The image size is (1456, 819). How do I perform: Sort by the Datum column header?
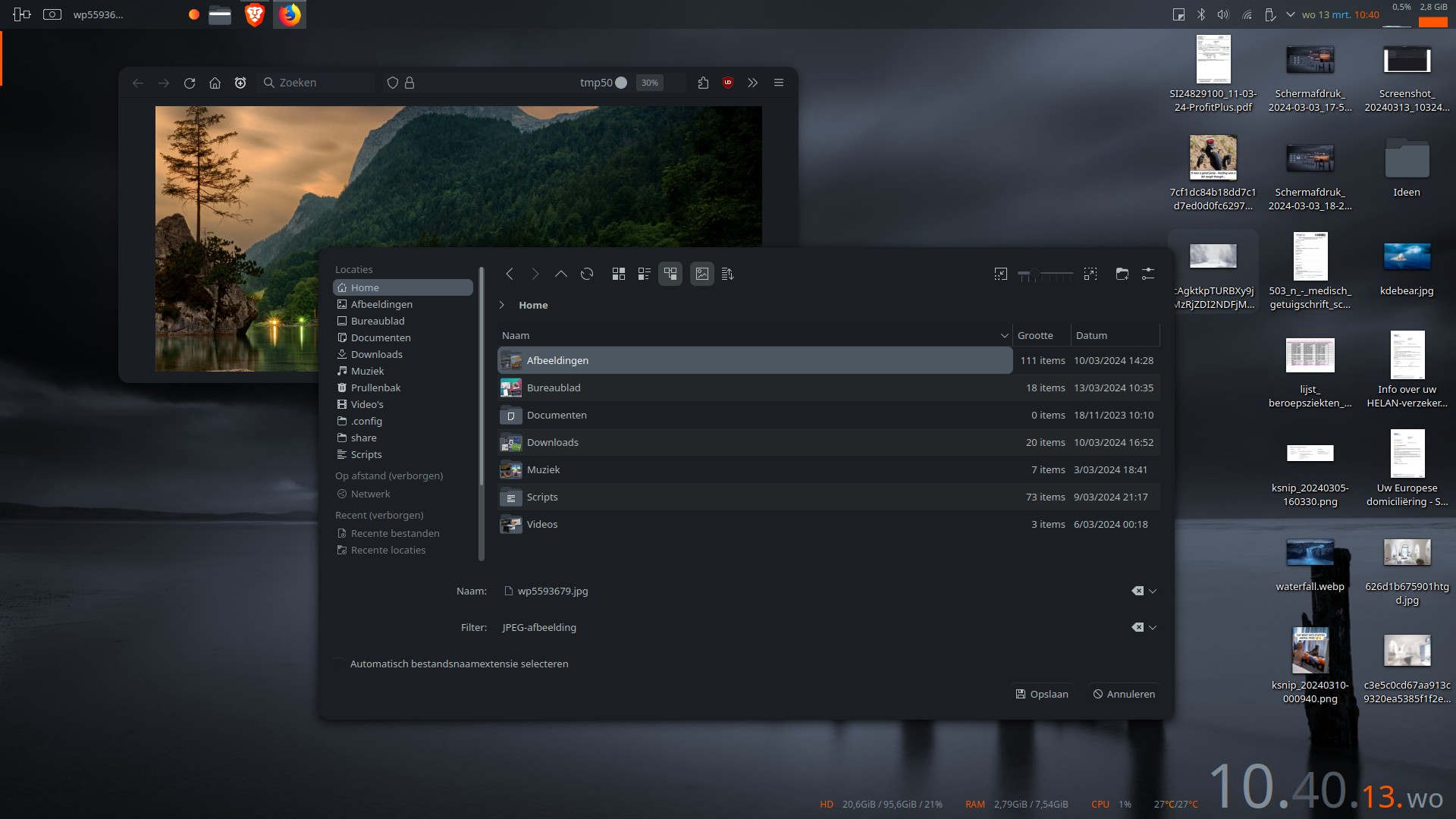(x=1115, y=335)
